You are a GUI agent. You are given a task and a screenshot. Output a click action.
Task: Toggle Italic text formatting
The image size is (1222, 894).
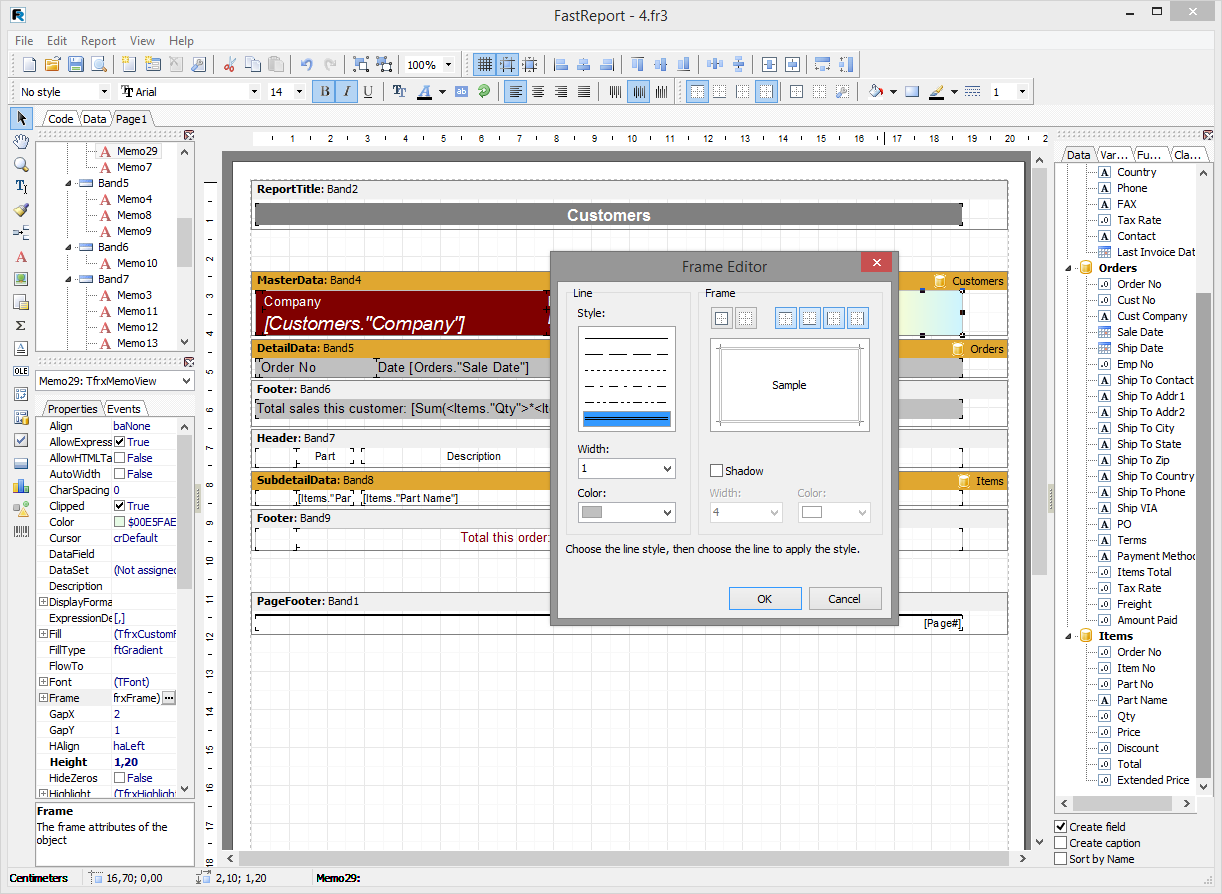pos(346,92)
